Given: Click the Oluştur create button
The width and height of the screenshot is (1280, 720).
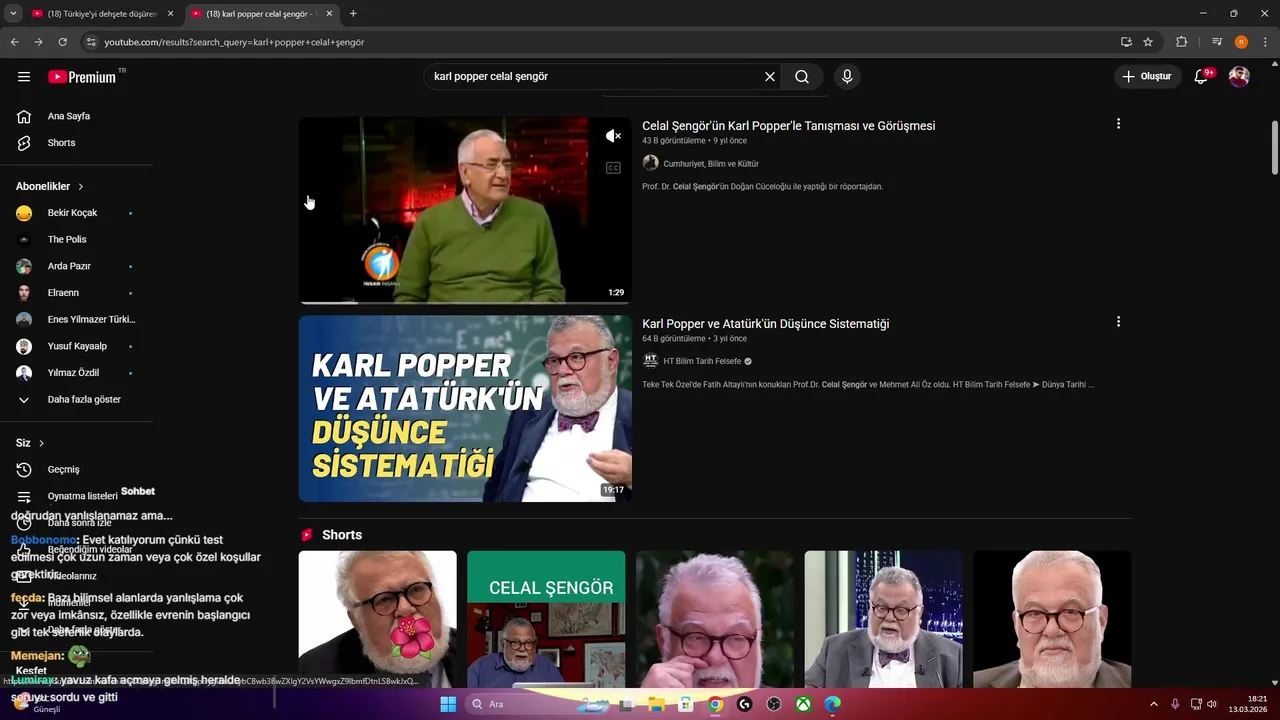Looking at the screenshot, I should click(x=1147, y=77).
